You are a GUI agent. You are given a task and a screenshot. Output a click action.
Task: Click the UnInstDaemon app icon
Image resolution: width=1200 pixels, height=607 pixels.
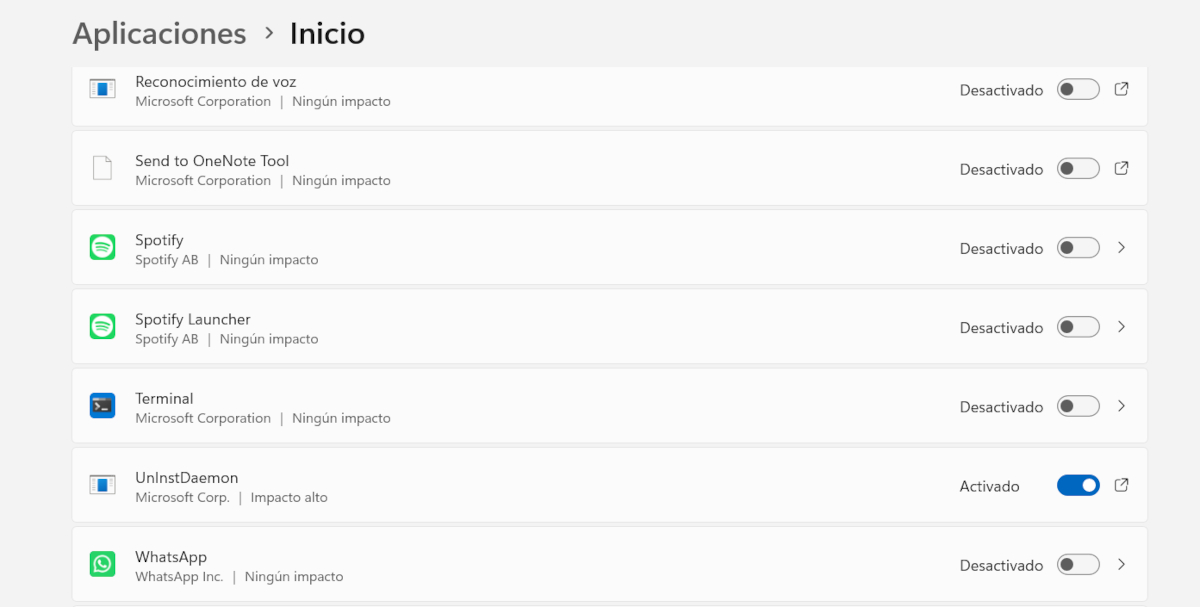coord(102,485)
